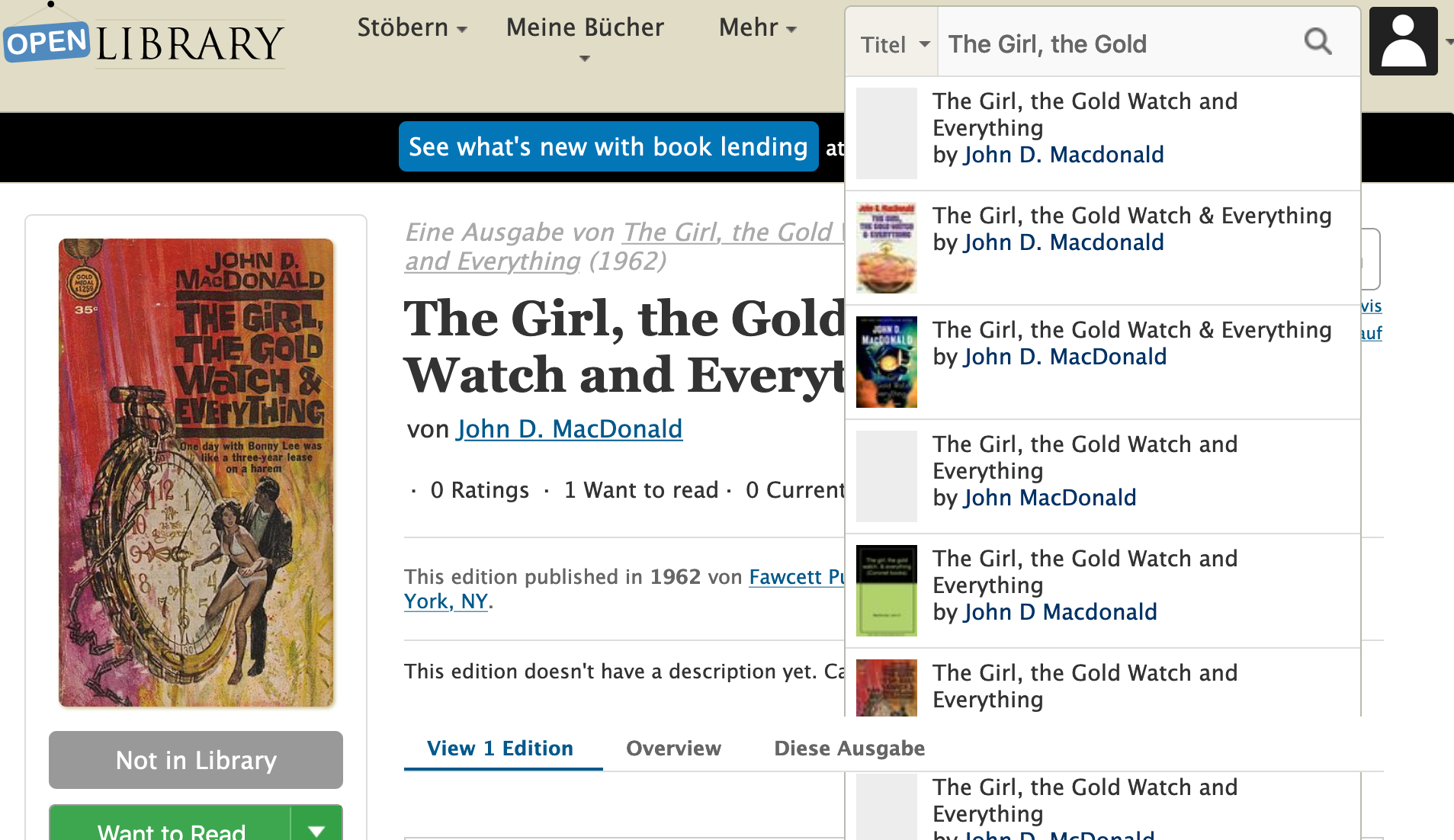
Task: Open the work link 'The Girl, the Gold Watch and Everything'
Action: [625, 246]
